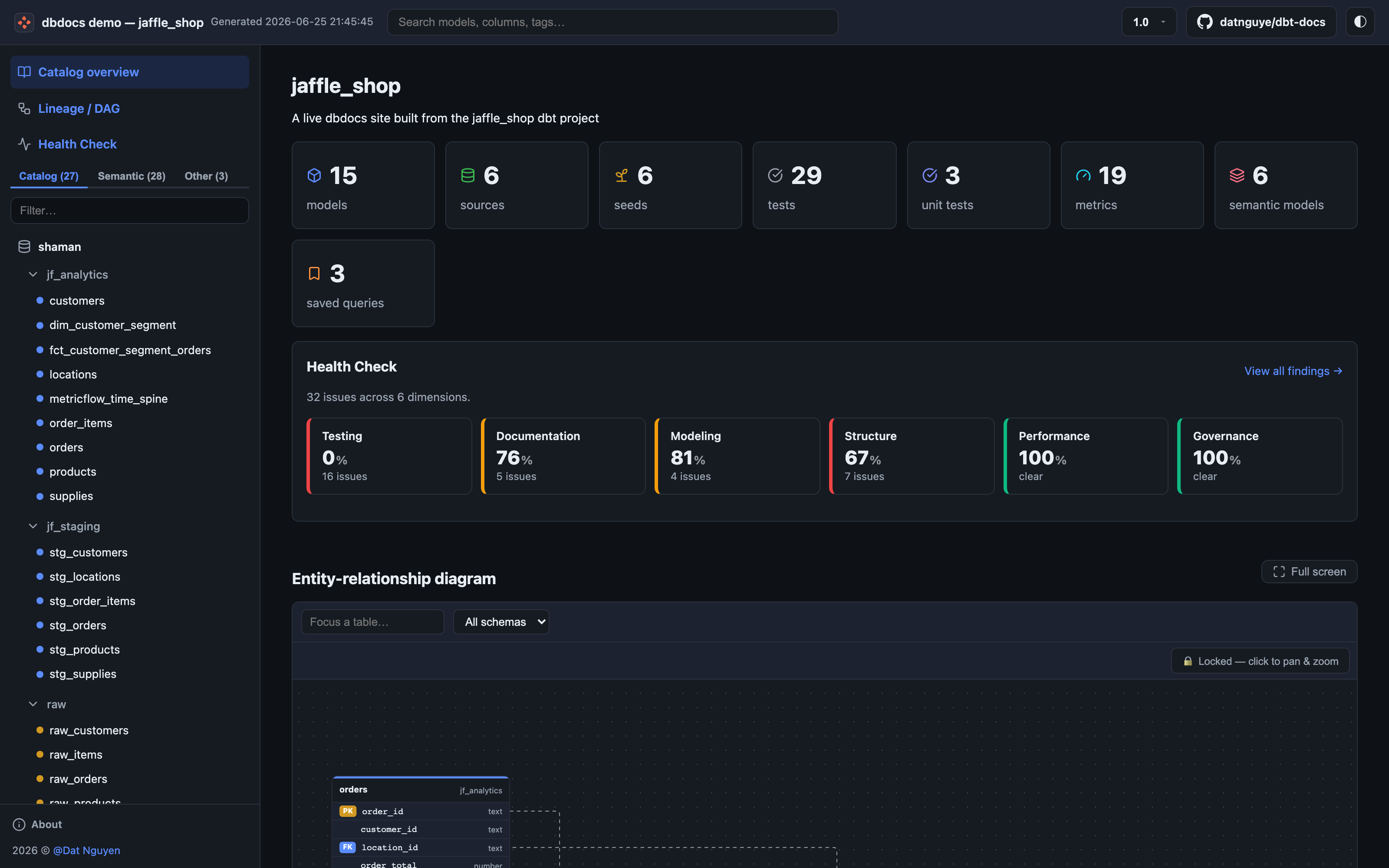Open the order_items model
1389x868 pixels.
coord(80,423)
